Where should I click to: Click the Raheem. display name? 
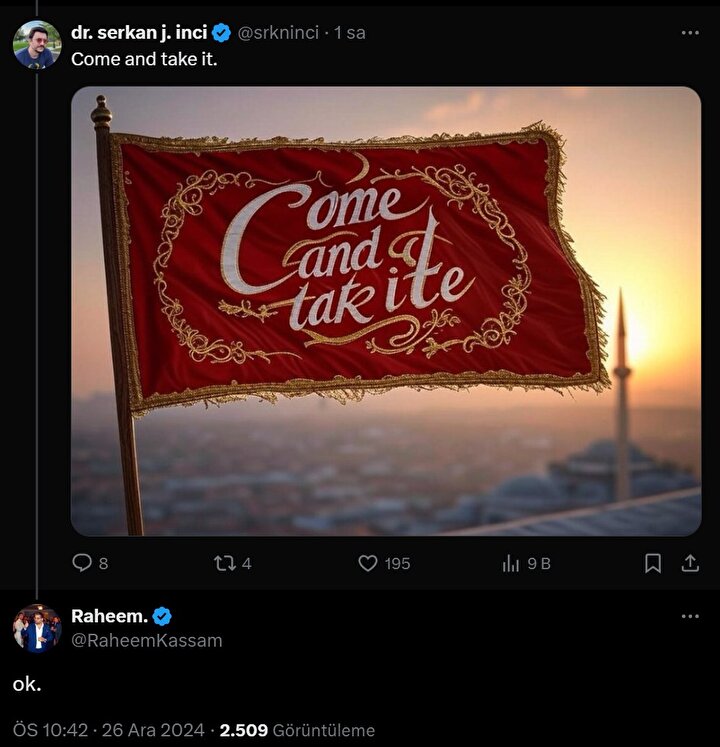click(109, 616)
